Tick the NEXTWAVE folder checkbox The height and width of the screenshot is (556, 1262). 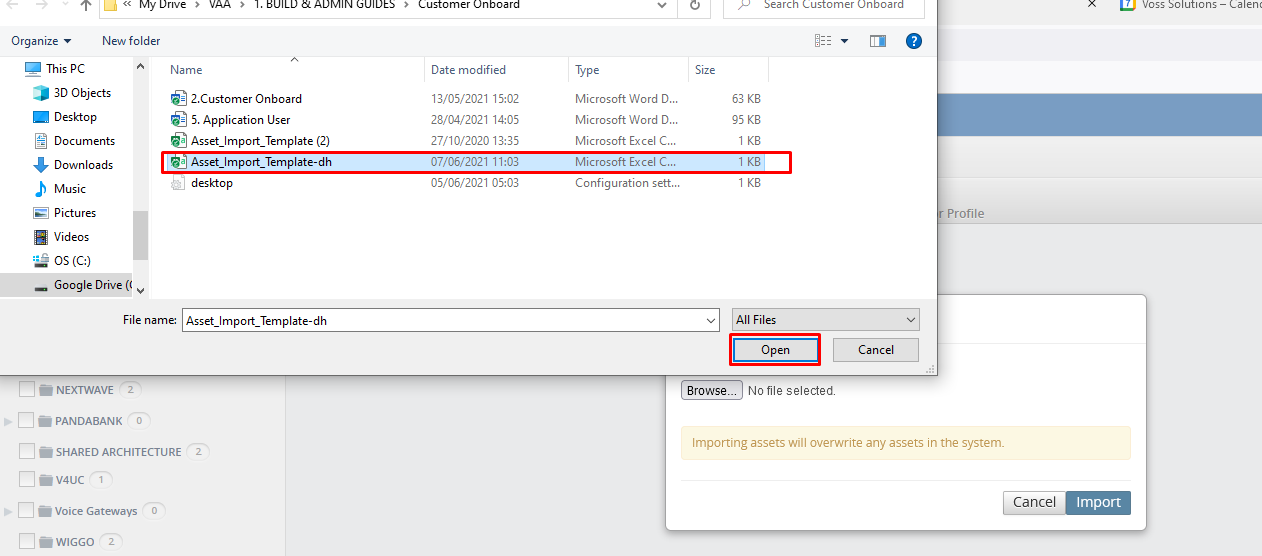[x=27, y=389]
